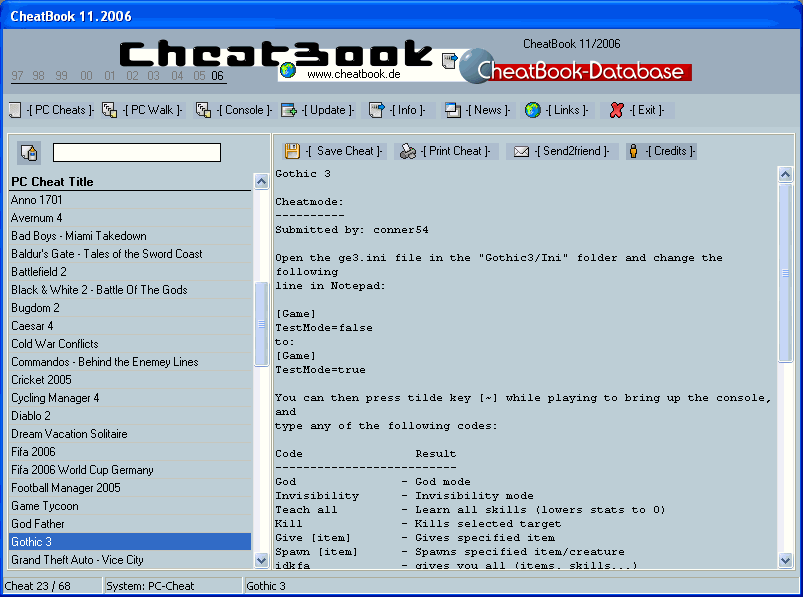This screenshot has width=803, height=597.
Task: Select year 05 in the year bar
Action: click(199, 76)
